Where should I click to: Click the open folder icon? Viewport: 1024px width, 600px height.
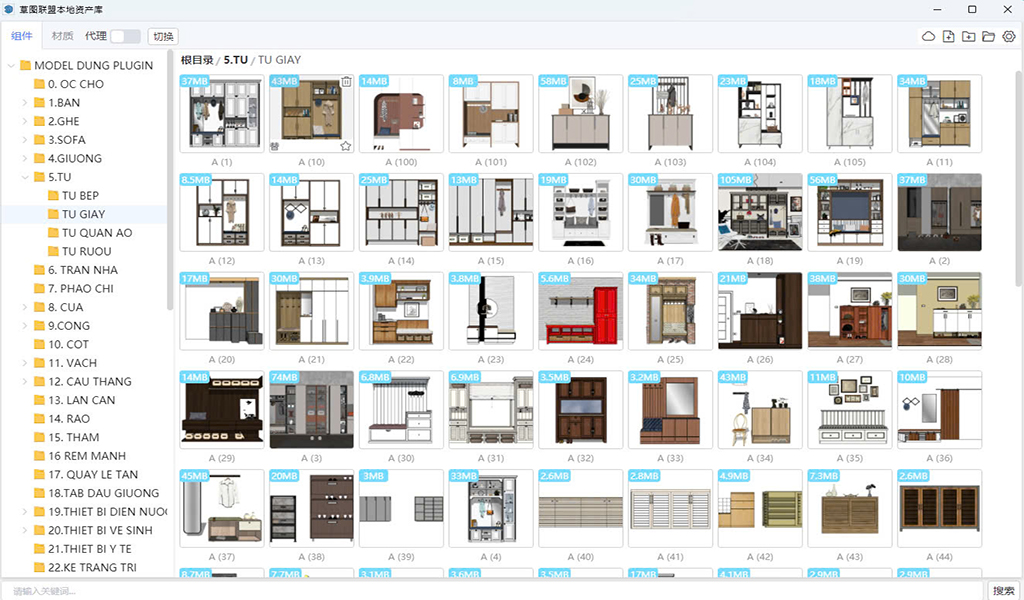[x=988, y=37]
